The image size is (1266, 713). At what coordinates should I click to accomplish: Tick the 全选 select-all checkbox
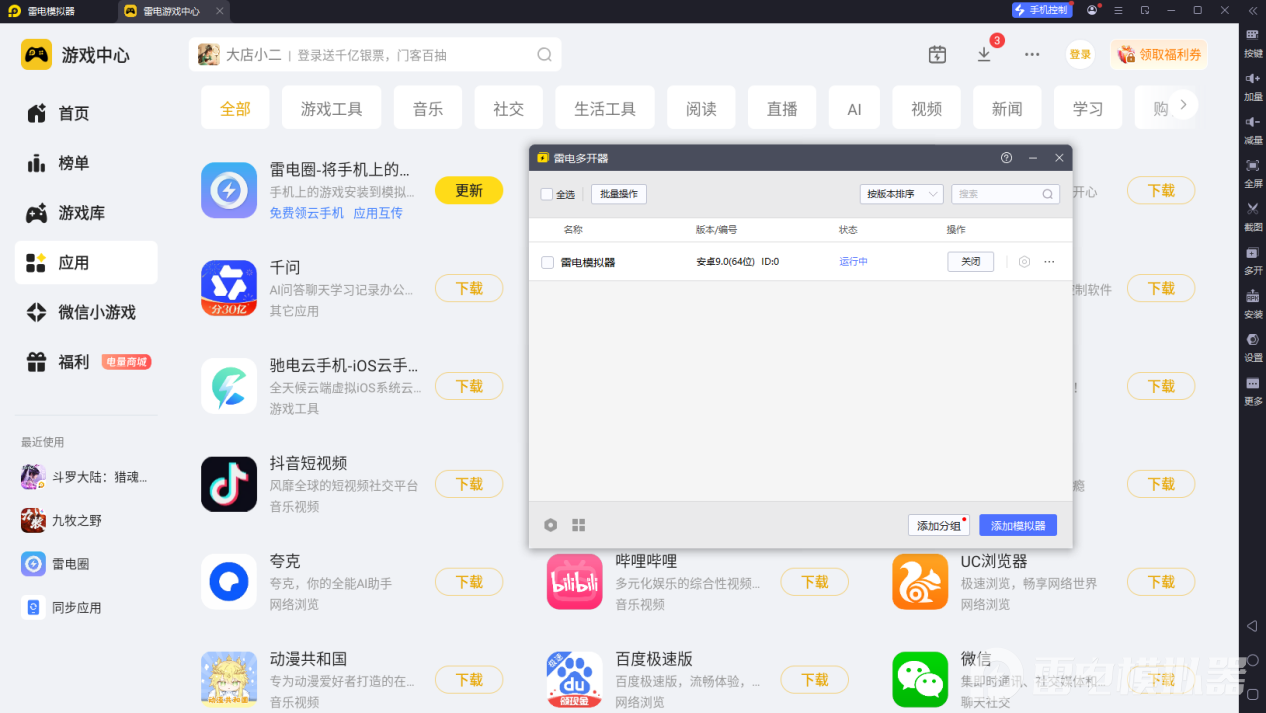click(547, 194)
